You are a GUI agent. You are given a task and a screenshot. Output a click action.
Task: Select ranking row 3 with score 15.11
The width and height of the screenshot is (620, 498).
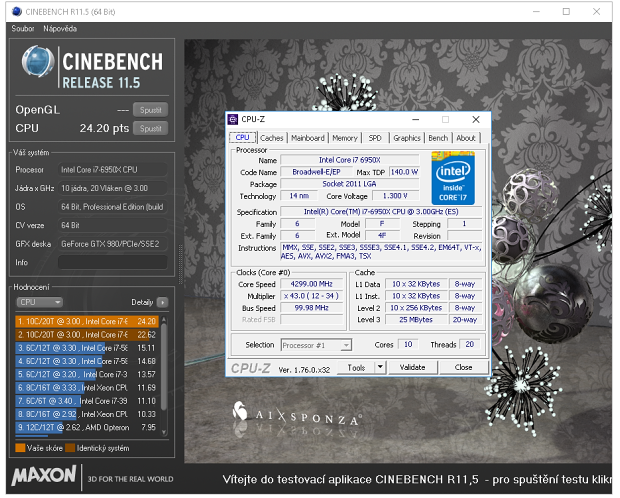click(87, 348)
